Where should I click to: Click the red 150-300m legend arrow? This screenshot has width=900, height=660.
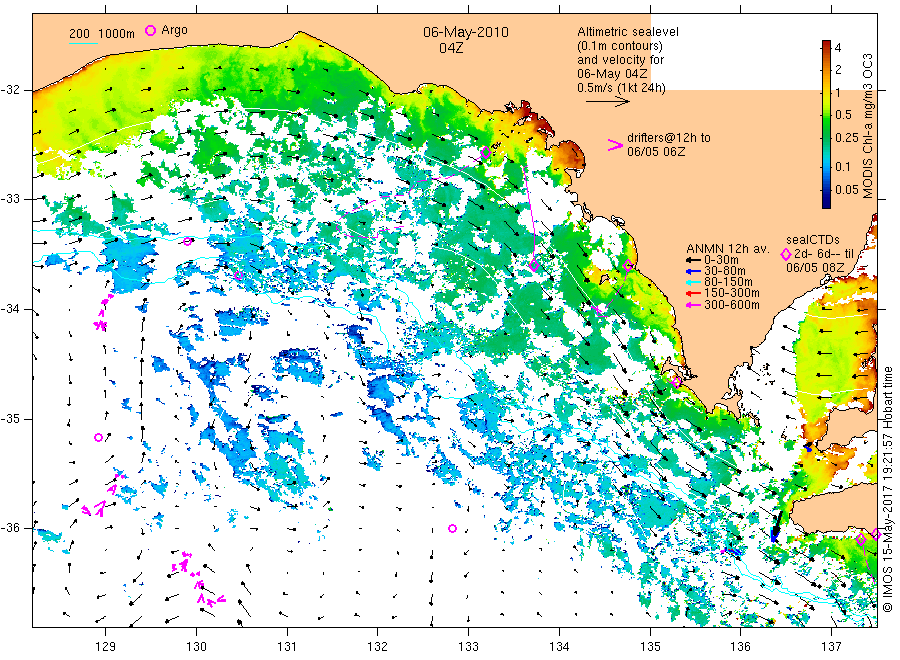coord(693,293)
